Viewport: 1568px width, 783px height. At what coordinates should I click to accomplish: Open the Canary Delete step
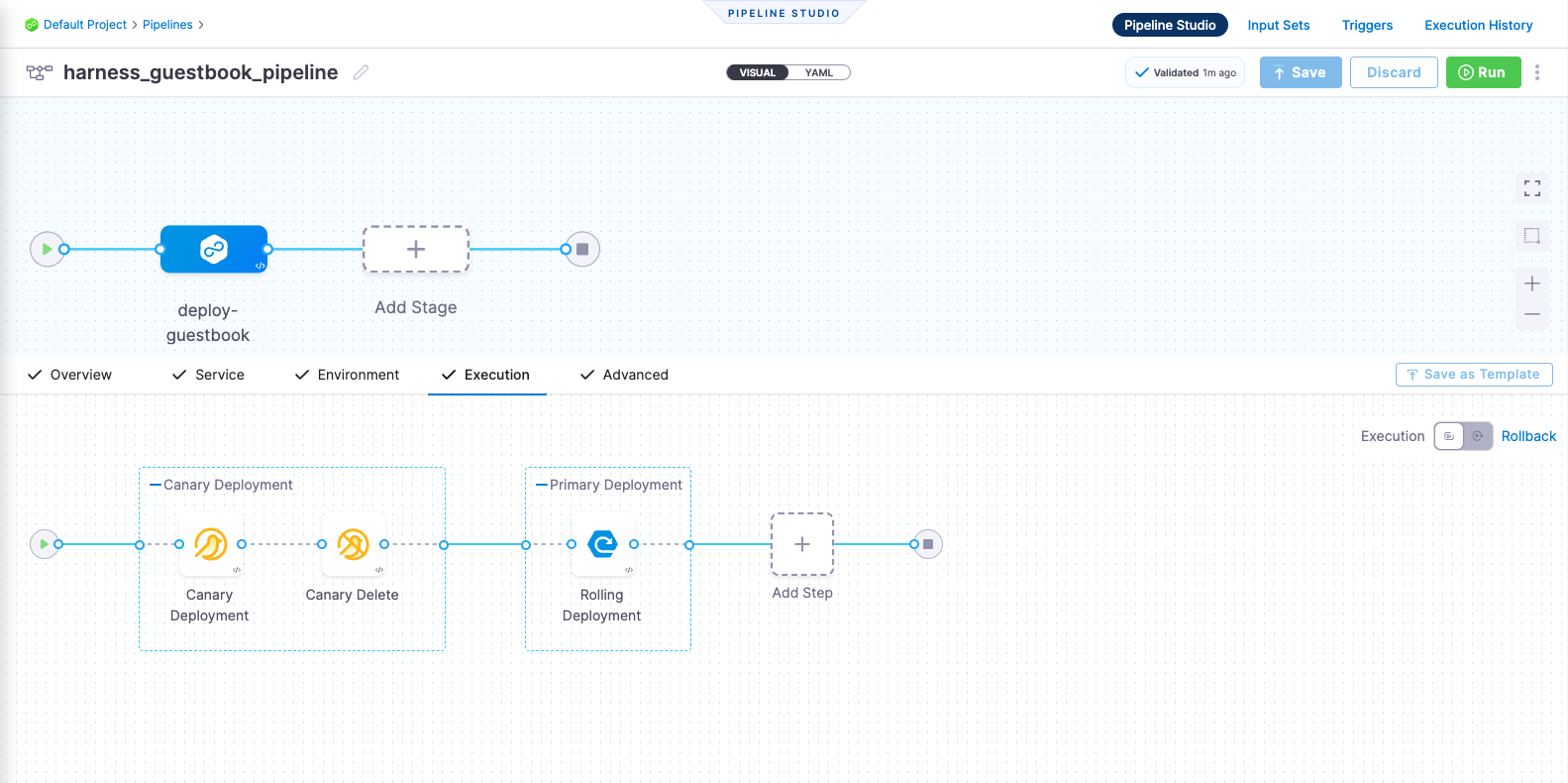tap(353, 544)
